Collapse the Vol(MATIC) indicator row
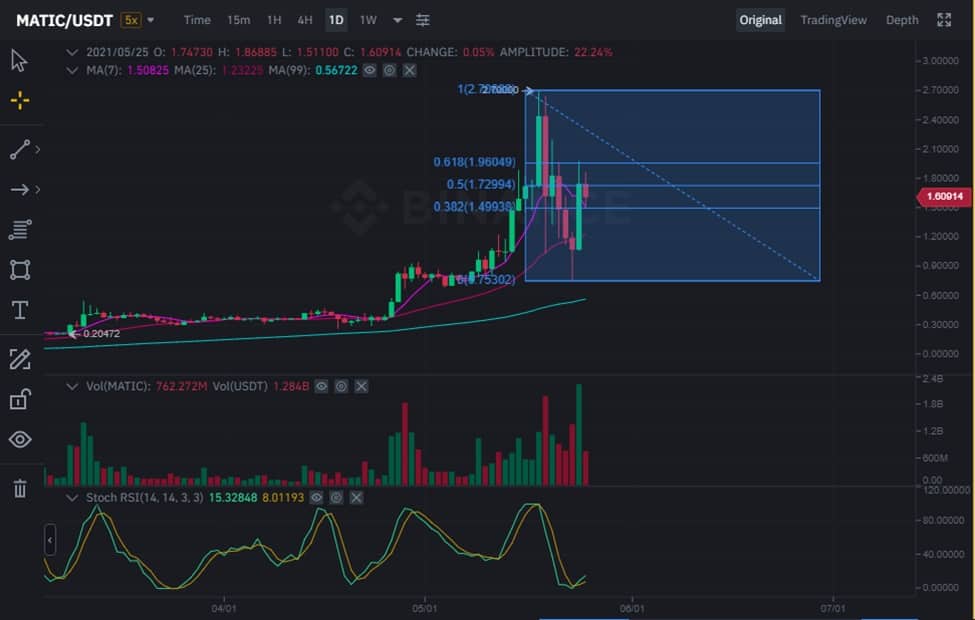Image resolution: width=975 pixels, height=620 pixels. 72,386
